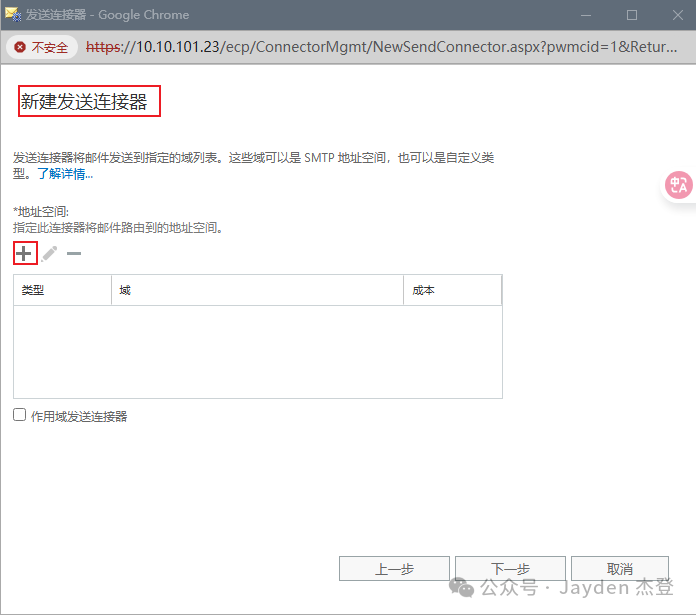Minimize the 发送连接器 window
Screen dimensions: 696x615
585,15
